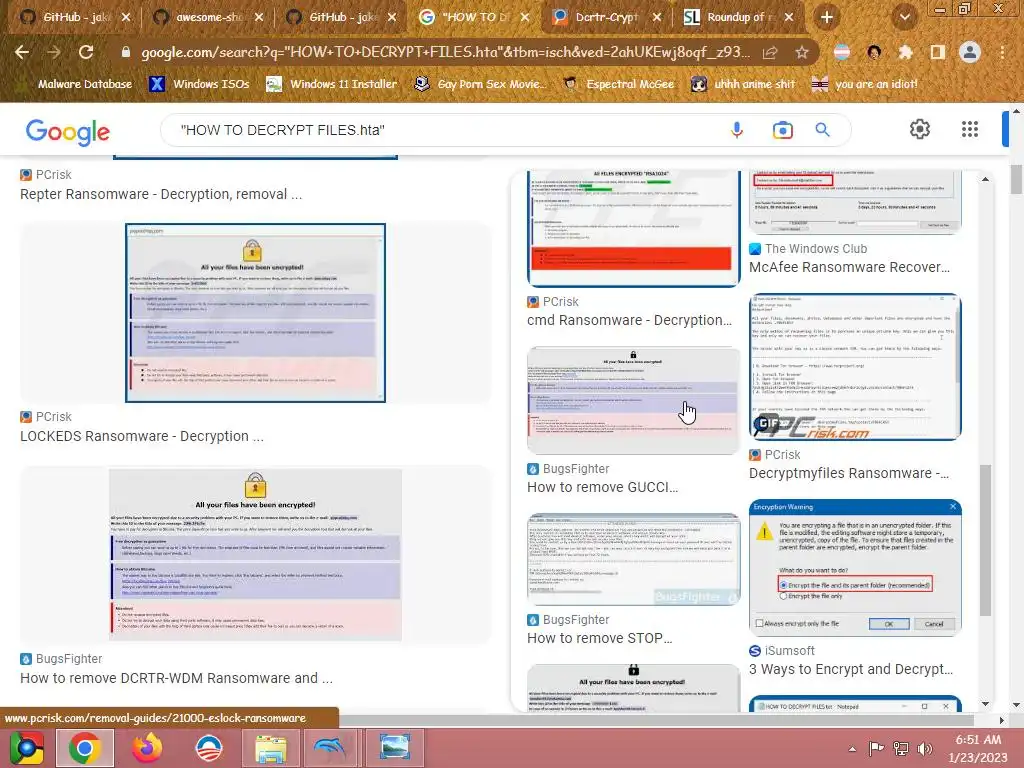This screenshot has height=768, width=1024.
Task: Open the Chrome profile avatar
Action: coord(970,52)
